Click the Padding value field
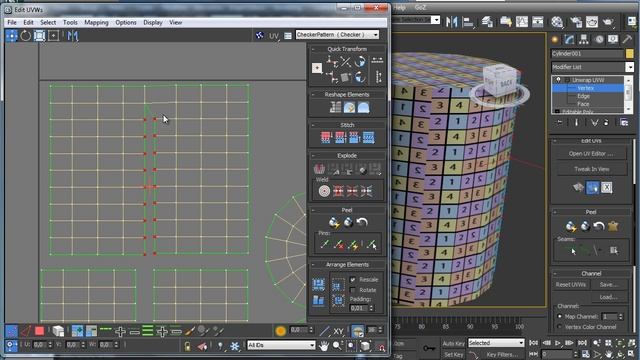640x360 pixels. click(358, 308)
